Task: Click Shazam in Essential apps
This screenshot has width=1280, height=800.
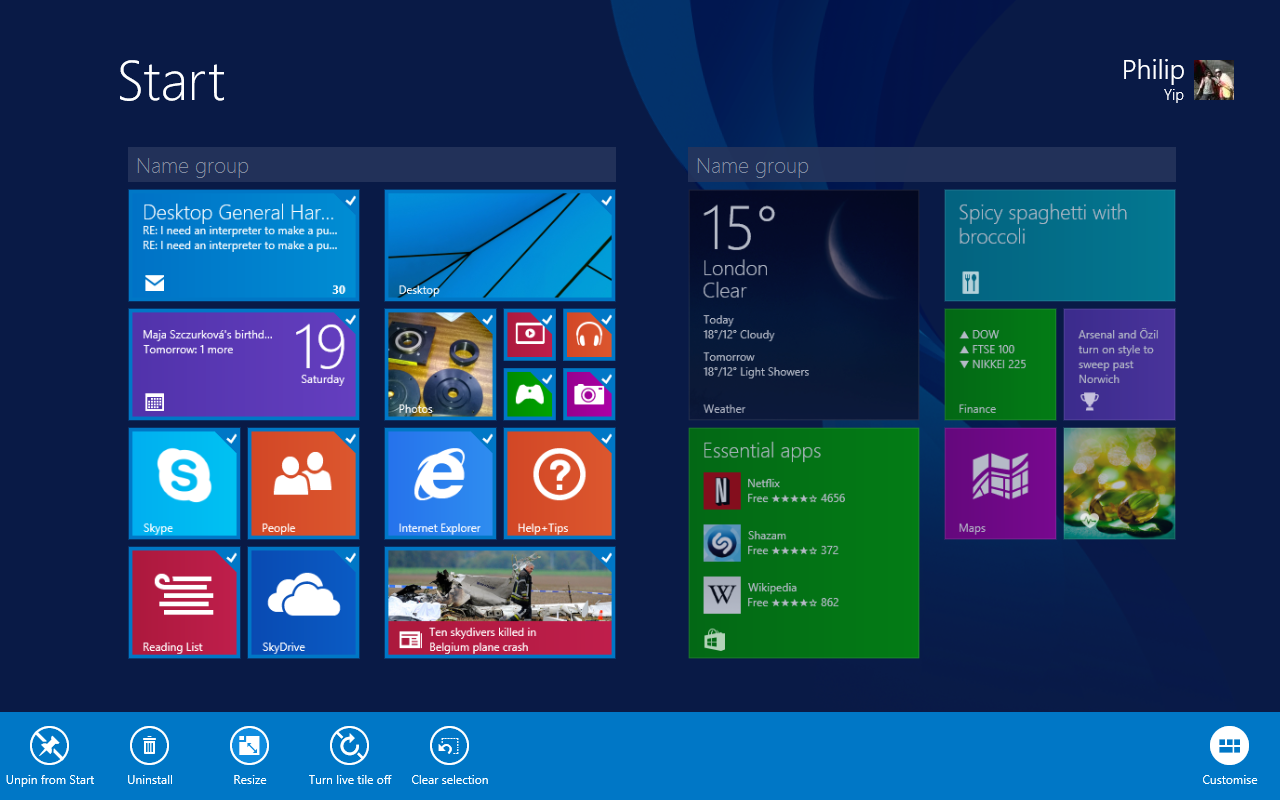Action: click(x=771, y=543)
